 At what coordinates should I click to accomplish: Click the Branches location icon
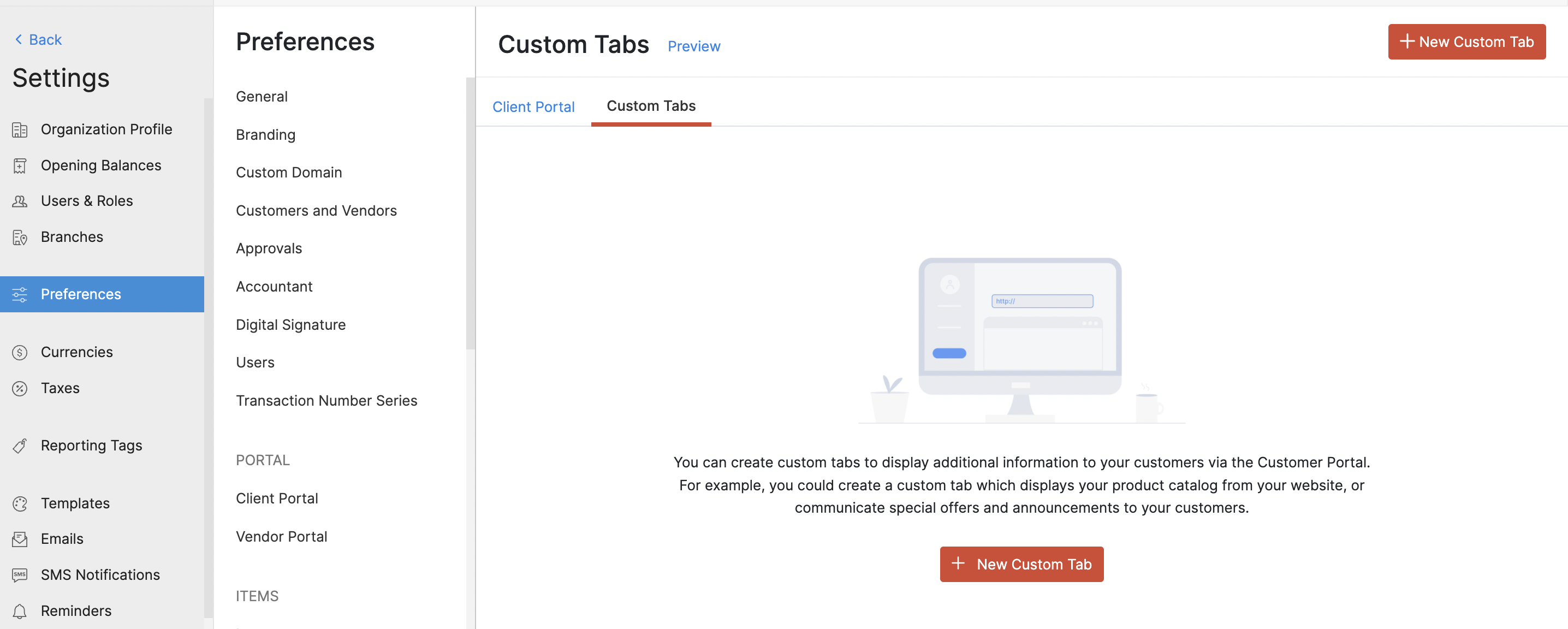pos(20,238)
